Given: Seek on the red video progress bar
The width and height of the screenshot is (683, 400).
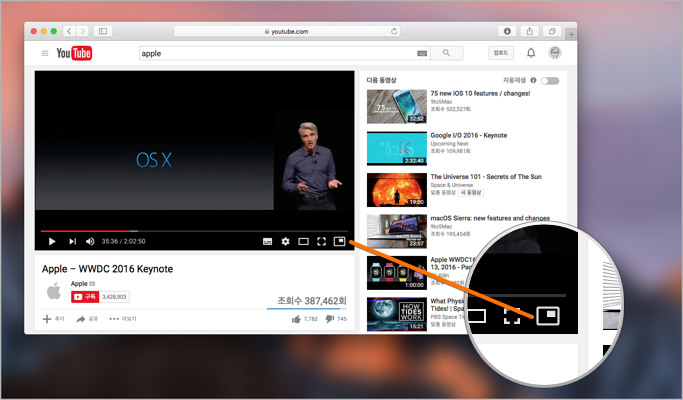Looking at the screenshot, I should [194, 231].
